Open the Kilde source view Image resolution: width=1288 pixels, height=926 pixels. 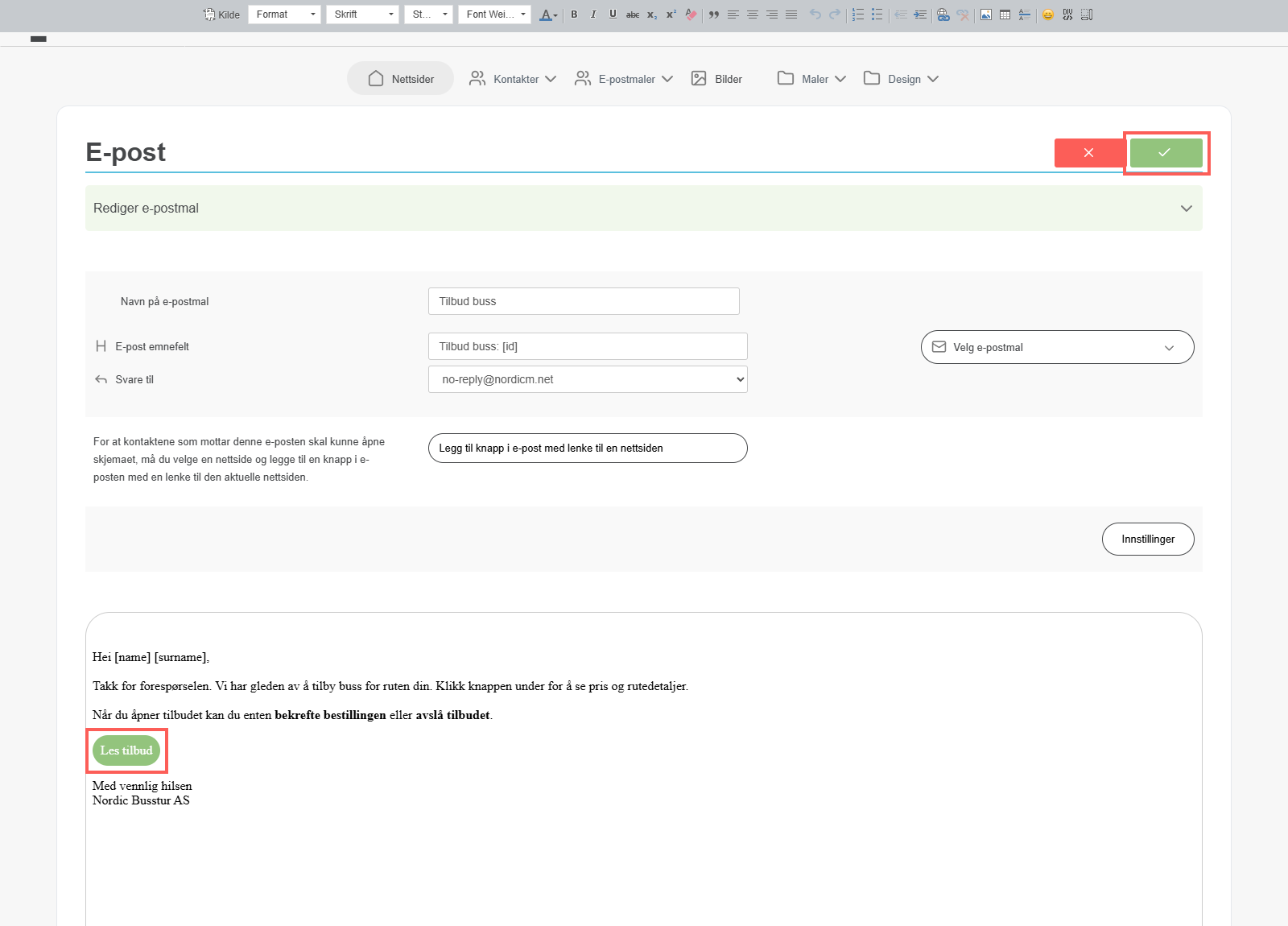[x=221, y=14]
